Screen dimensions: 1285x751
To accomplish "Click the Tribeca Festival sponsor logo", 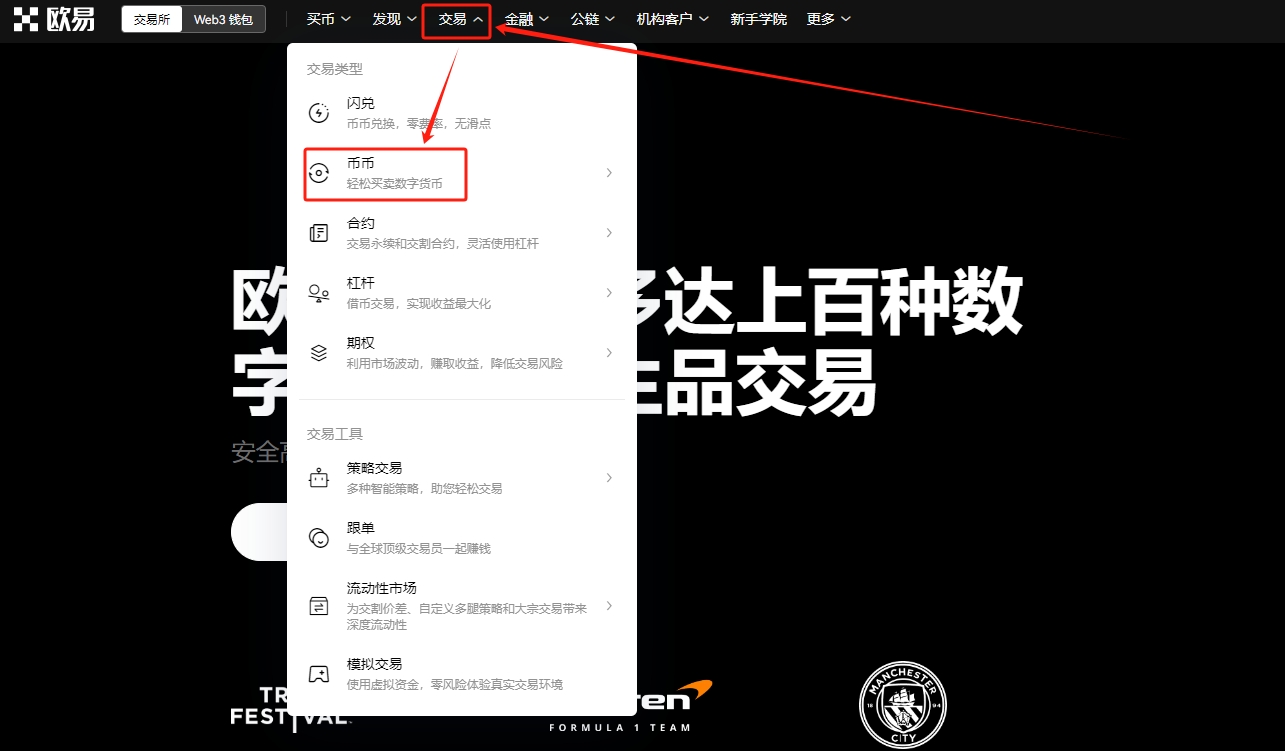I will [290, 707].
